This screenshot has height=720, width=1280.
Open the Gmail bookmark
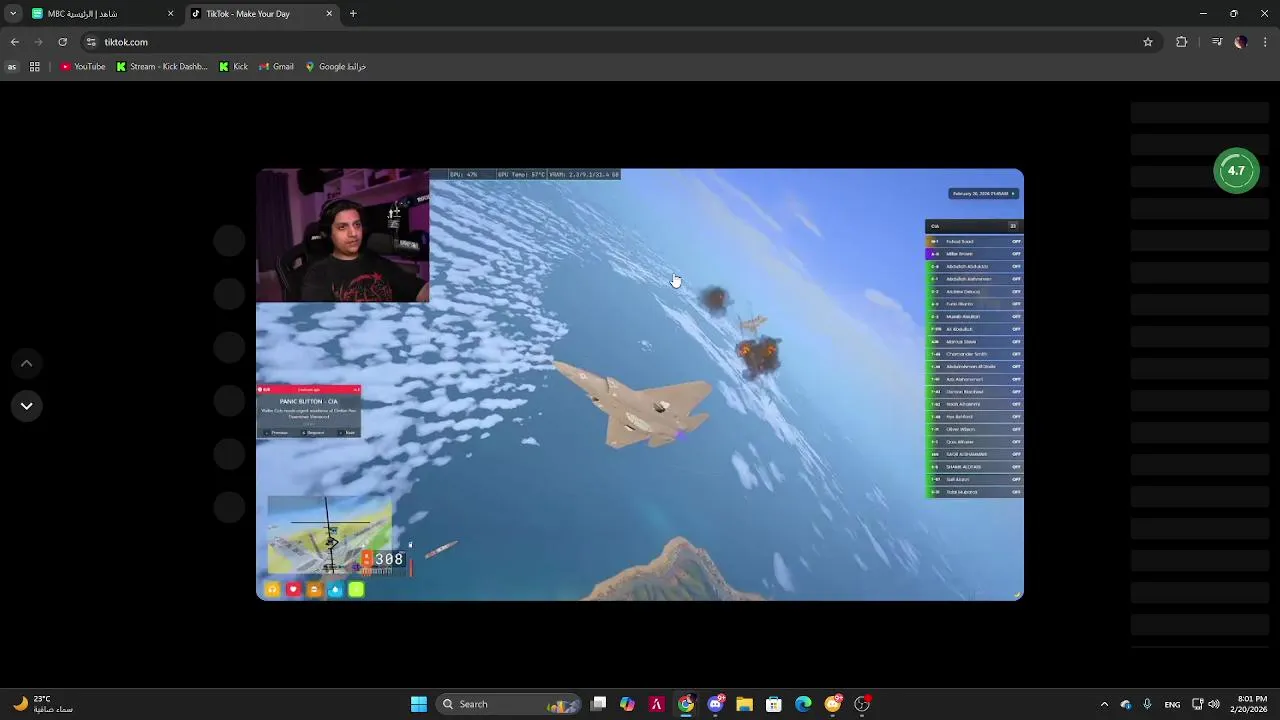tap(276, 67)
